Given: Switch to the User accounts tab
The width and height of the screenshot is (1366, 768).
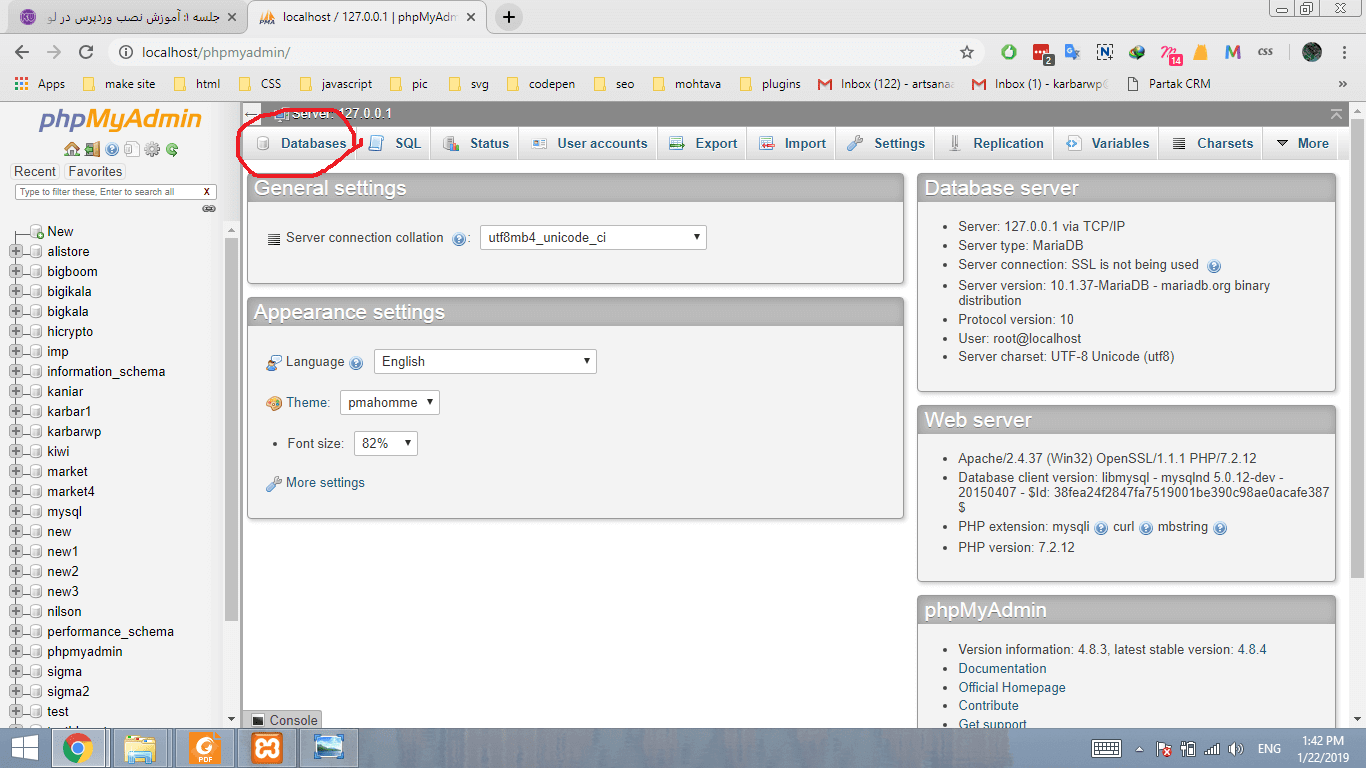Looking at the screenshot, I should (589, 143).
